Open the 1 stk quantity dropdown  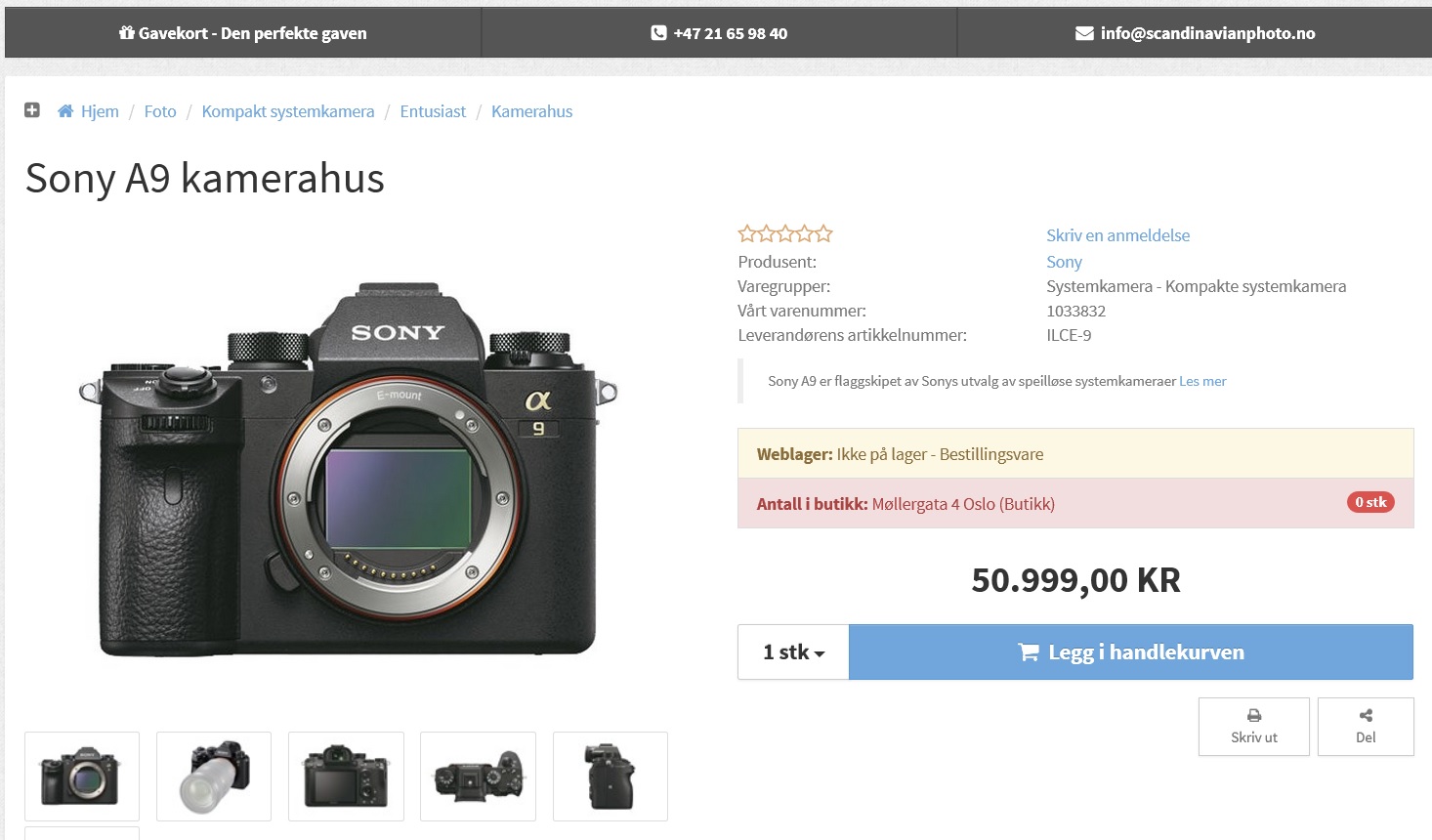click(x=793, y=652)
